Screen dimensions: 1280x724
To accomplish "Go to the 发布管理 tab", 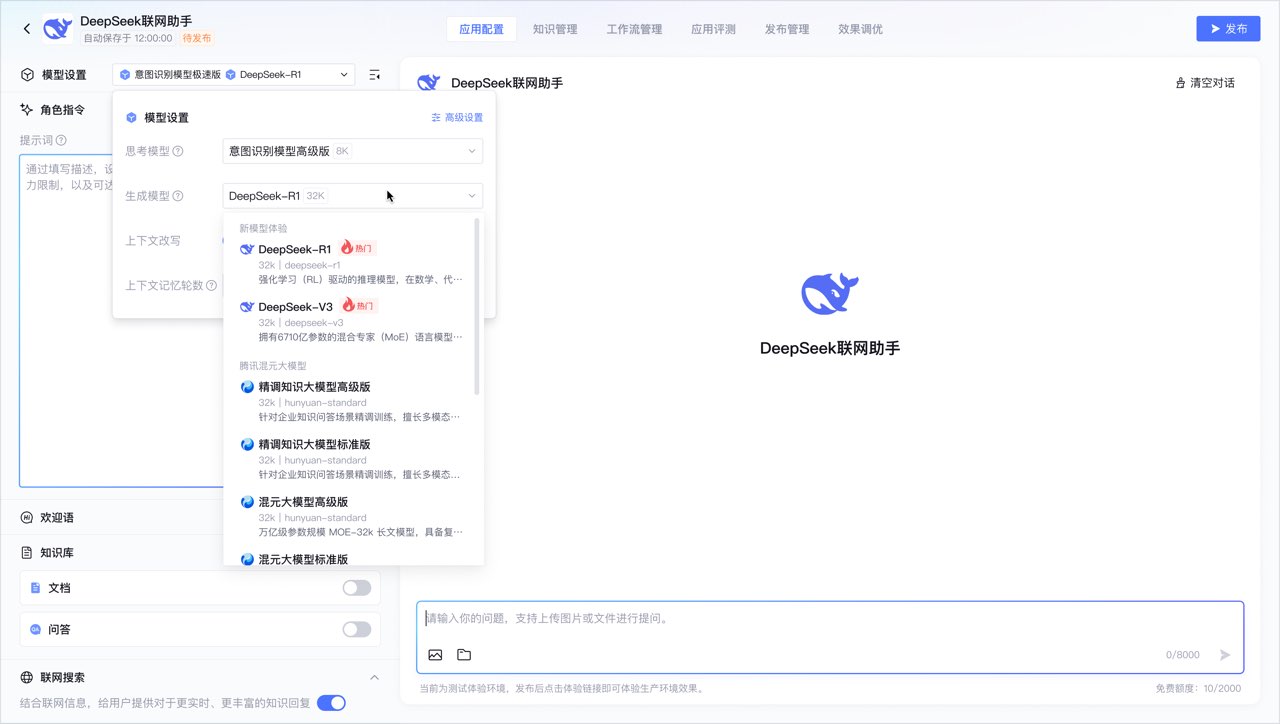I will [787, 29].
